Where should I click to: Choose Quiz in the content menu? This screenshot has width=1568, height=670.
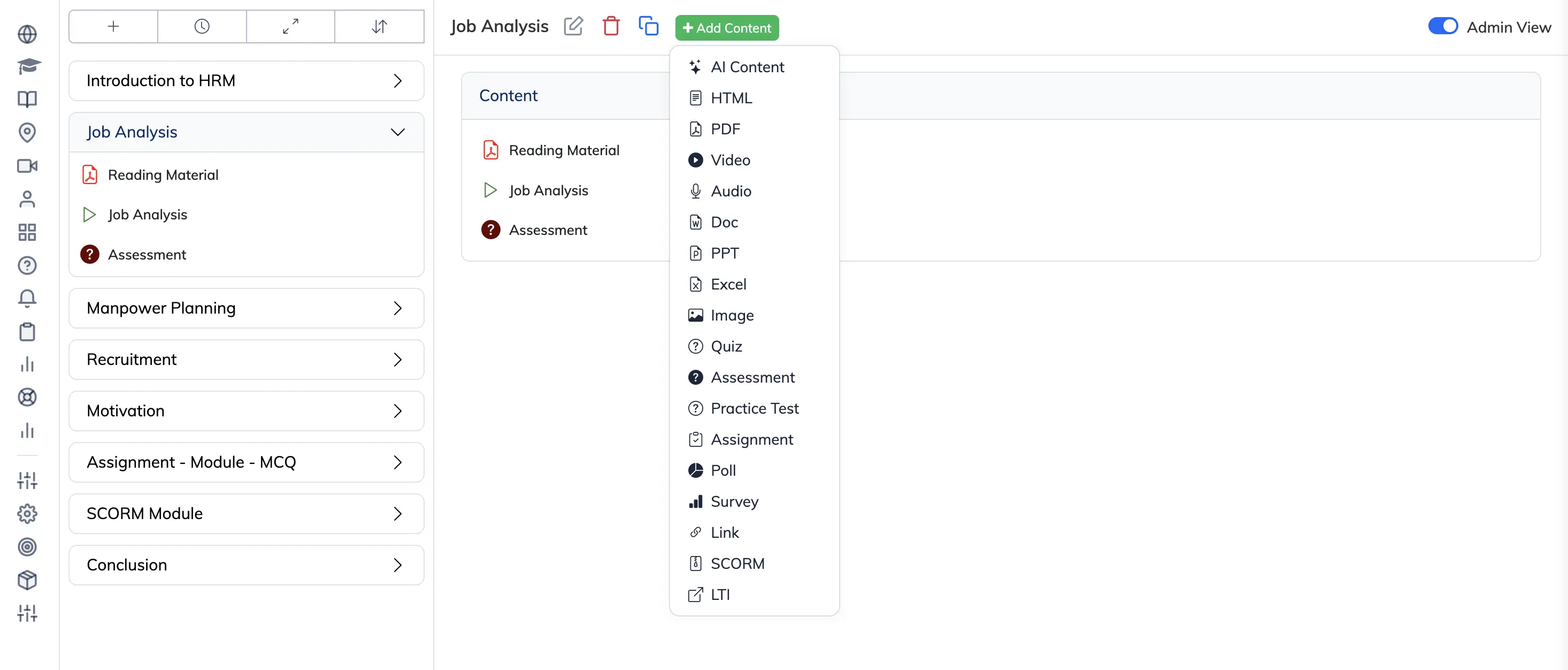point(754,347)
